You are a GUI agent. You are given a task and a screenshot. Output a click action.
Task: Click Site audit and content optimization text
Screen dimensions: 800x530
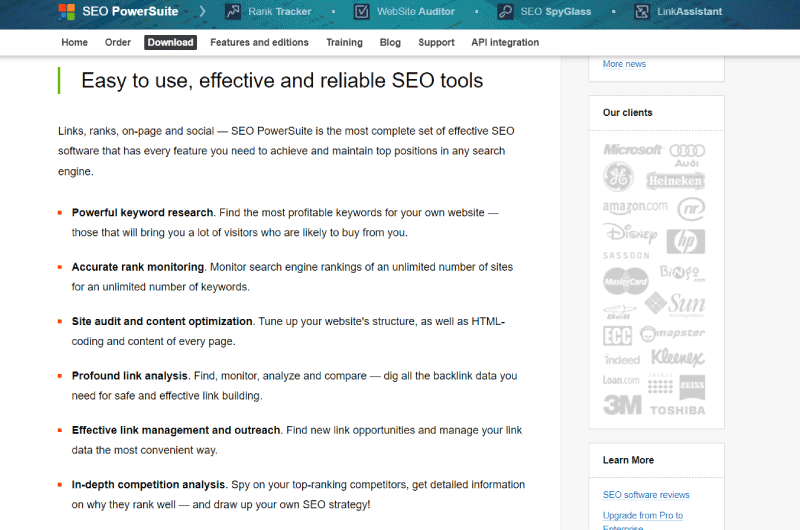click(162, 321)
